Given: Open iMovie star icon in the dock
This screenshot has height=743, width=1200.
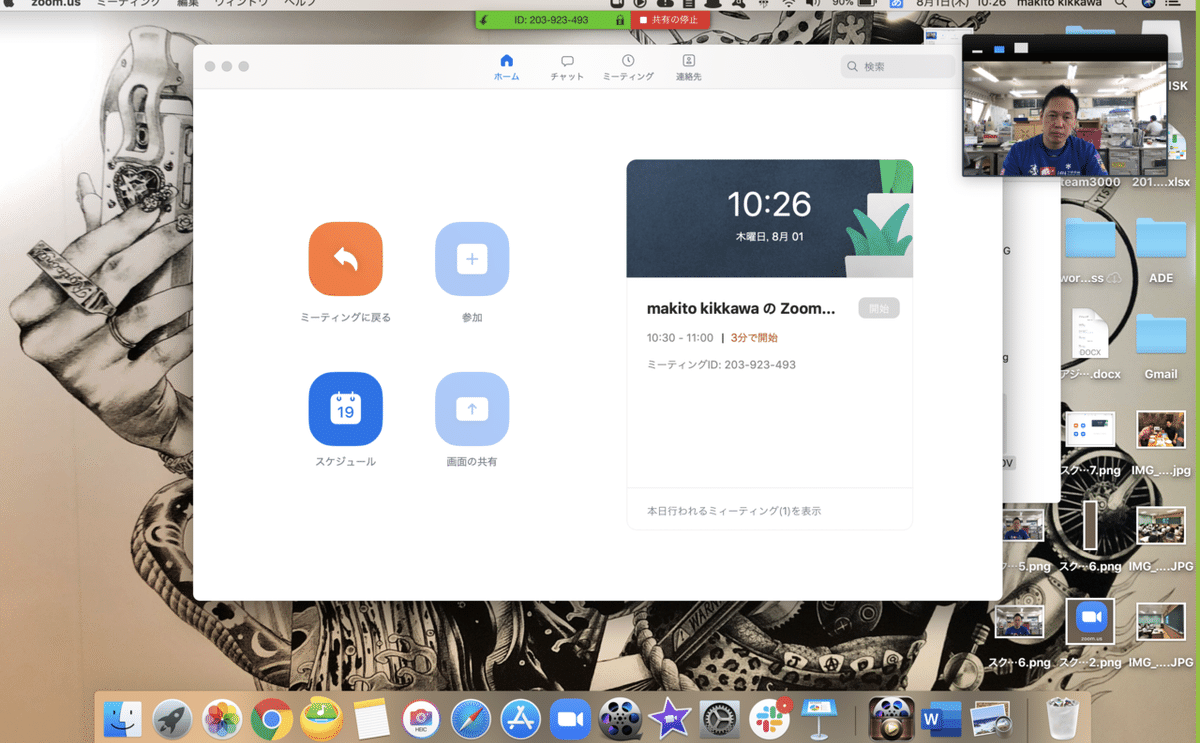Looking at the screenshot, I should pos(669,718).
